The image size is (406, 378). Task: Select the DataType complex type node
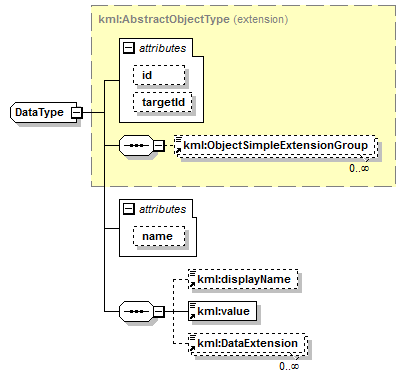pyautogui.click(x=44, y=113)
